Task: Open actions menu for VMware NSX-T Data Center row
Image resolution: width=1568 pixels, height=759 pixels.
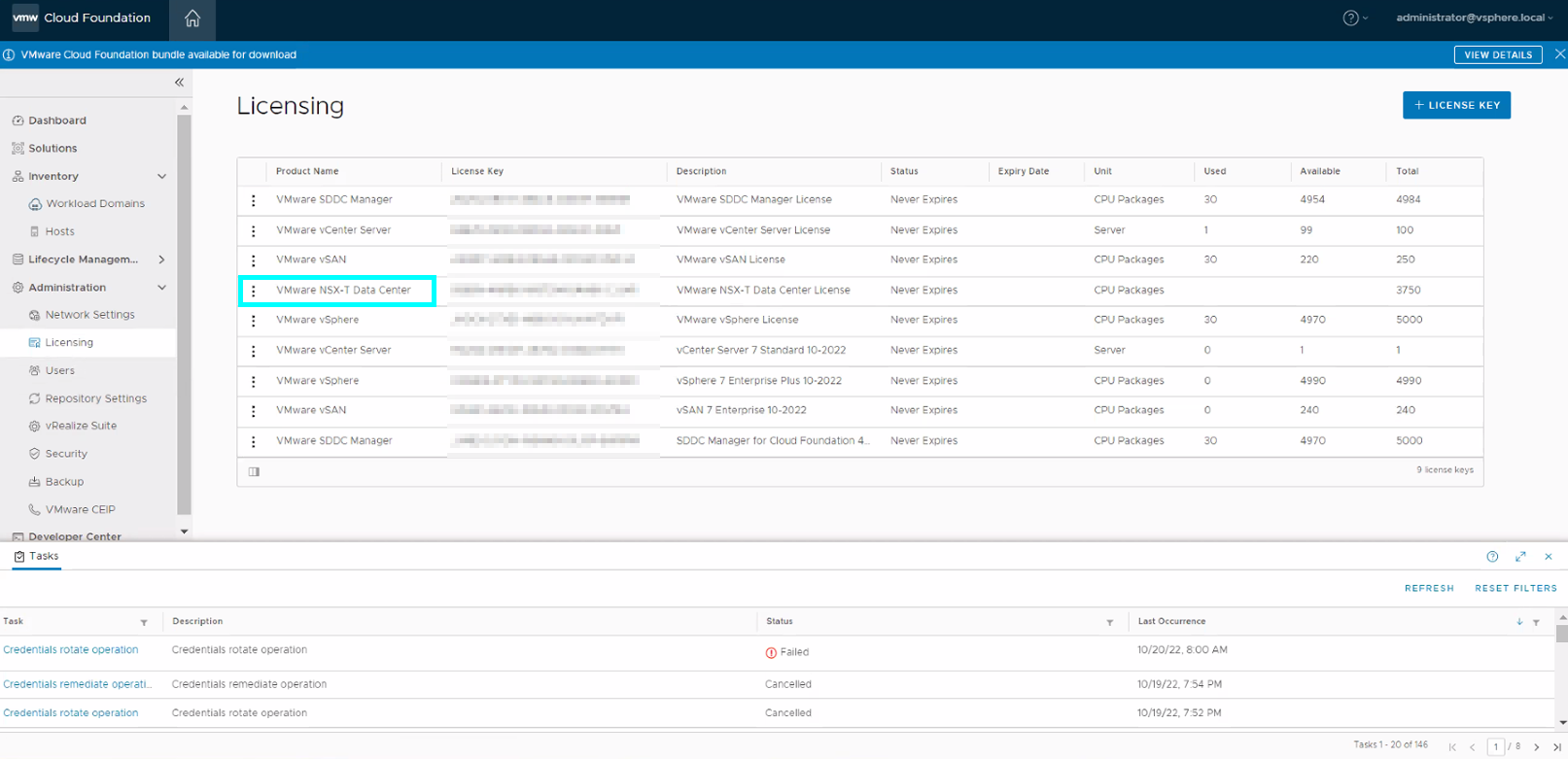Action: (254, 291)
